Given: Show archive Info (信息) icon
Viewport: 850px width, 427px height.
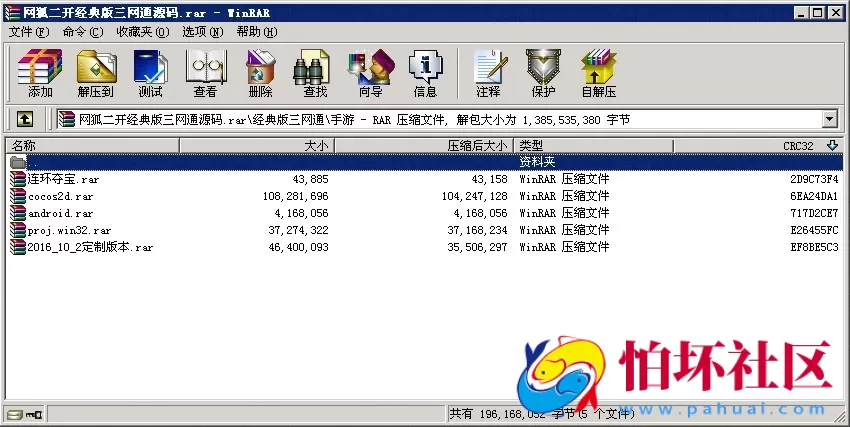Looking at the screenshot, I should coord(426,73).
